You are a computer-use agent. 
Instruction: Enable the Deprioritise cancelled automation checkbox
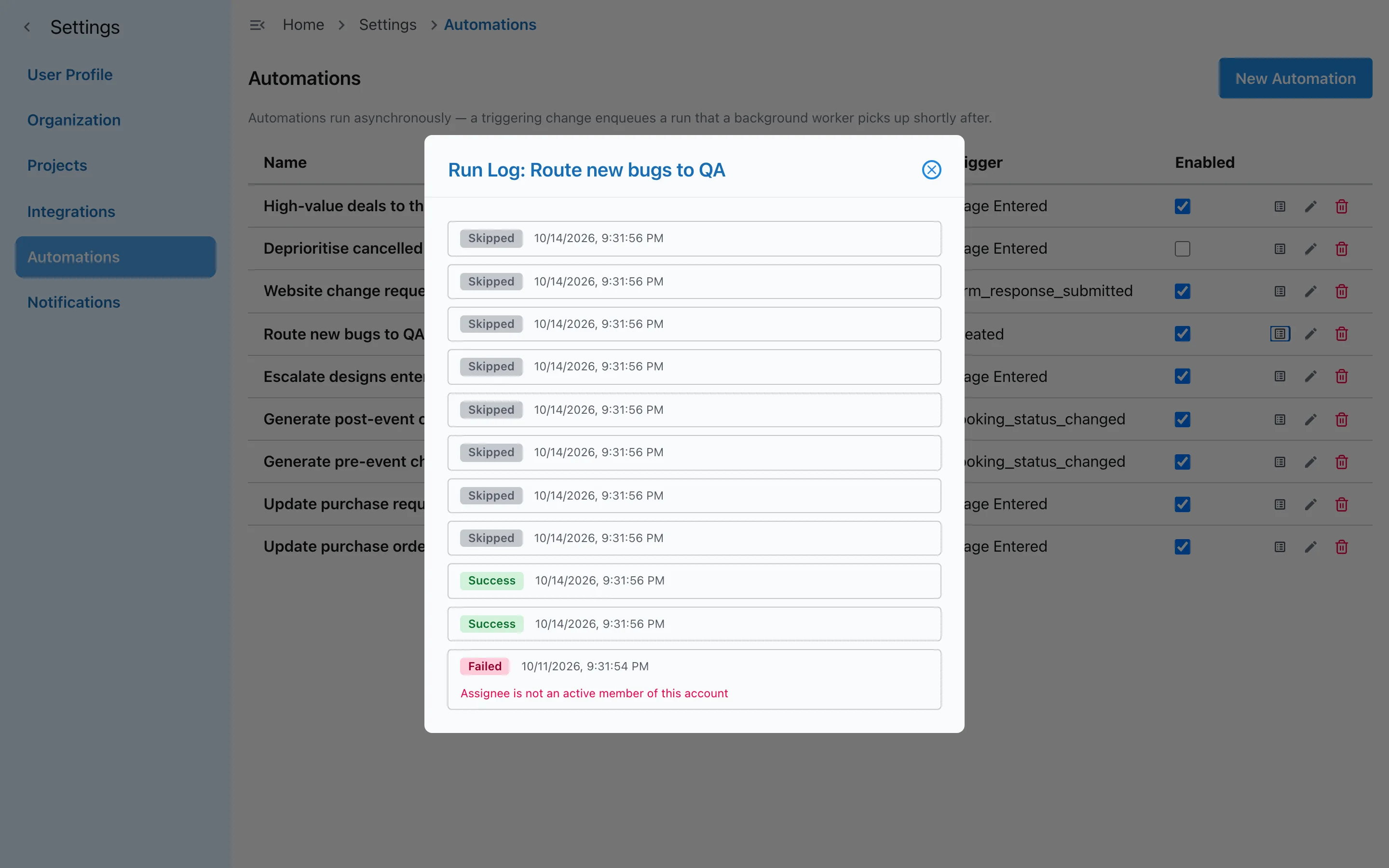[x=1183, y=248]
